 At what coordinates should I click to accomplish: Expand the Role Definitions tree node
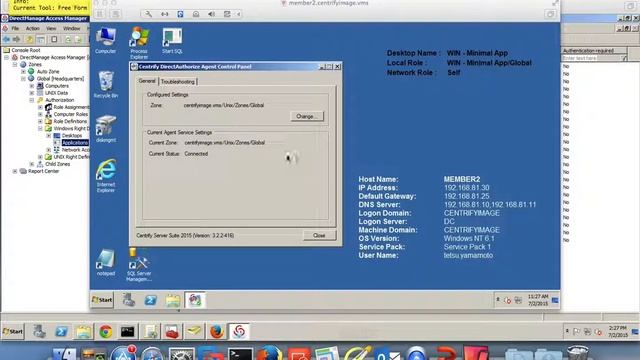(40, 121)
